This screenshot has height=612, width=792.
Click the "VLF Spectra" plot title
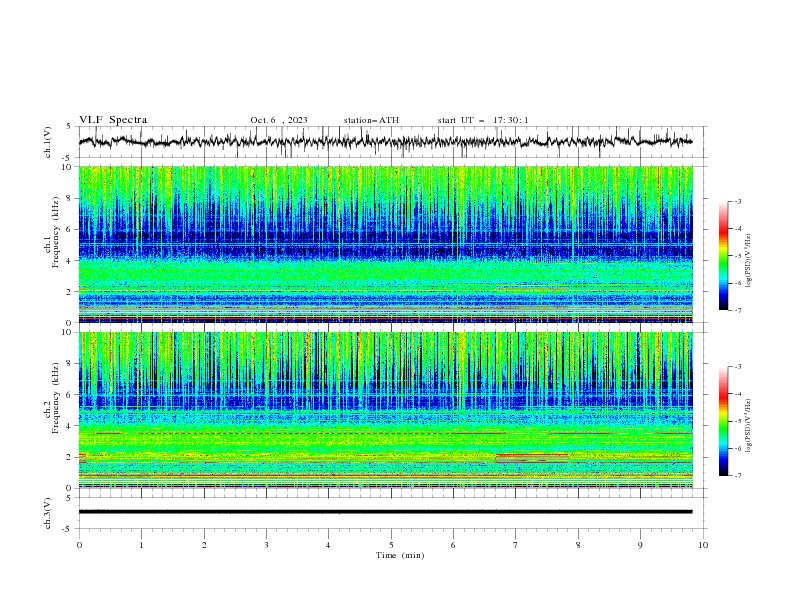pos(113,120)
